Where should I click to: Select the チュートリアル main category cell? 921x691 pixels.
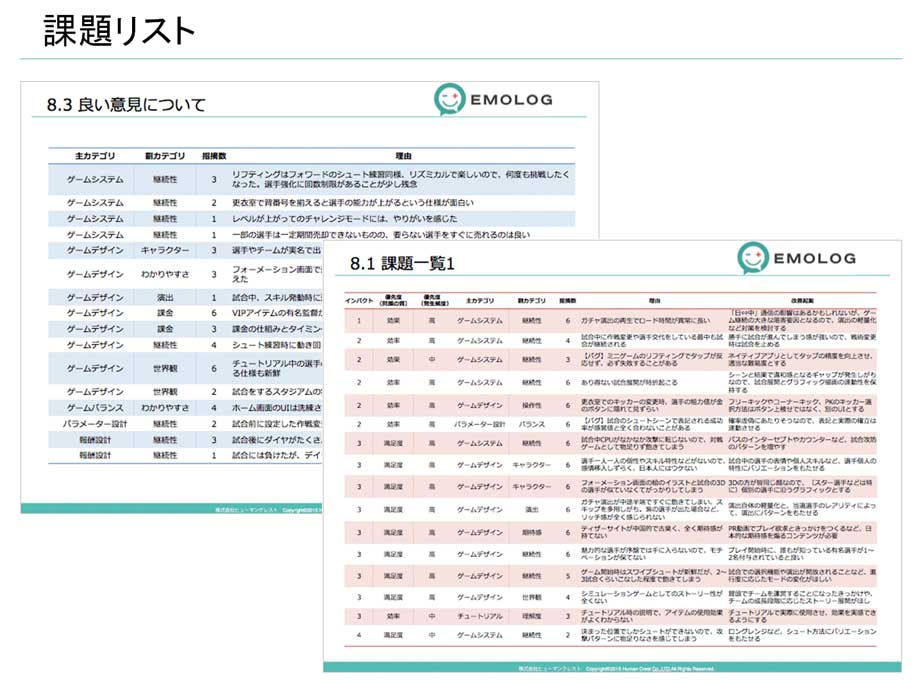tap(480, 616)
